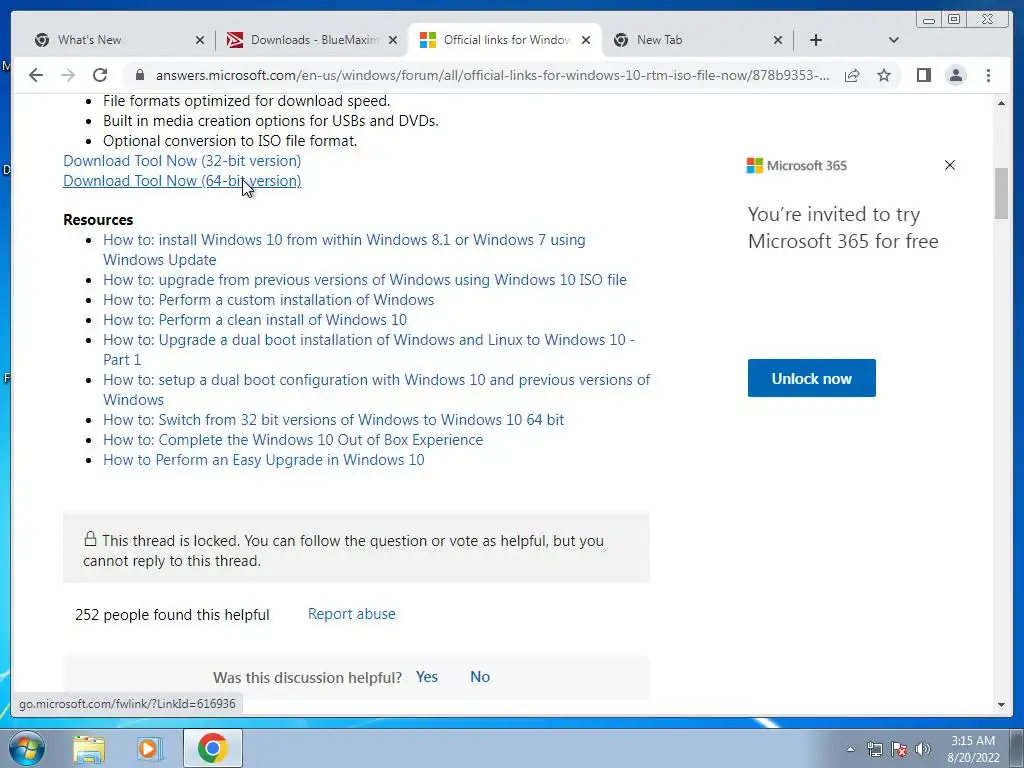This screenshot has height=768, width=1024.
Task: Open Chrome side panel
Action: [x=923, y=75]
